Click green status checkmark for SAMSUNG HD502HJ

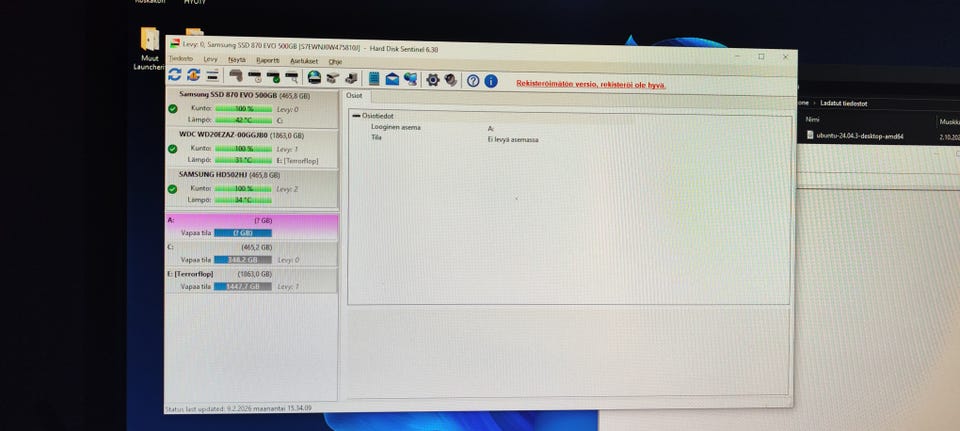pyautogui.click(x=173, y=189)
